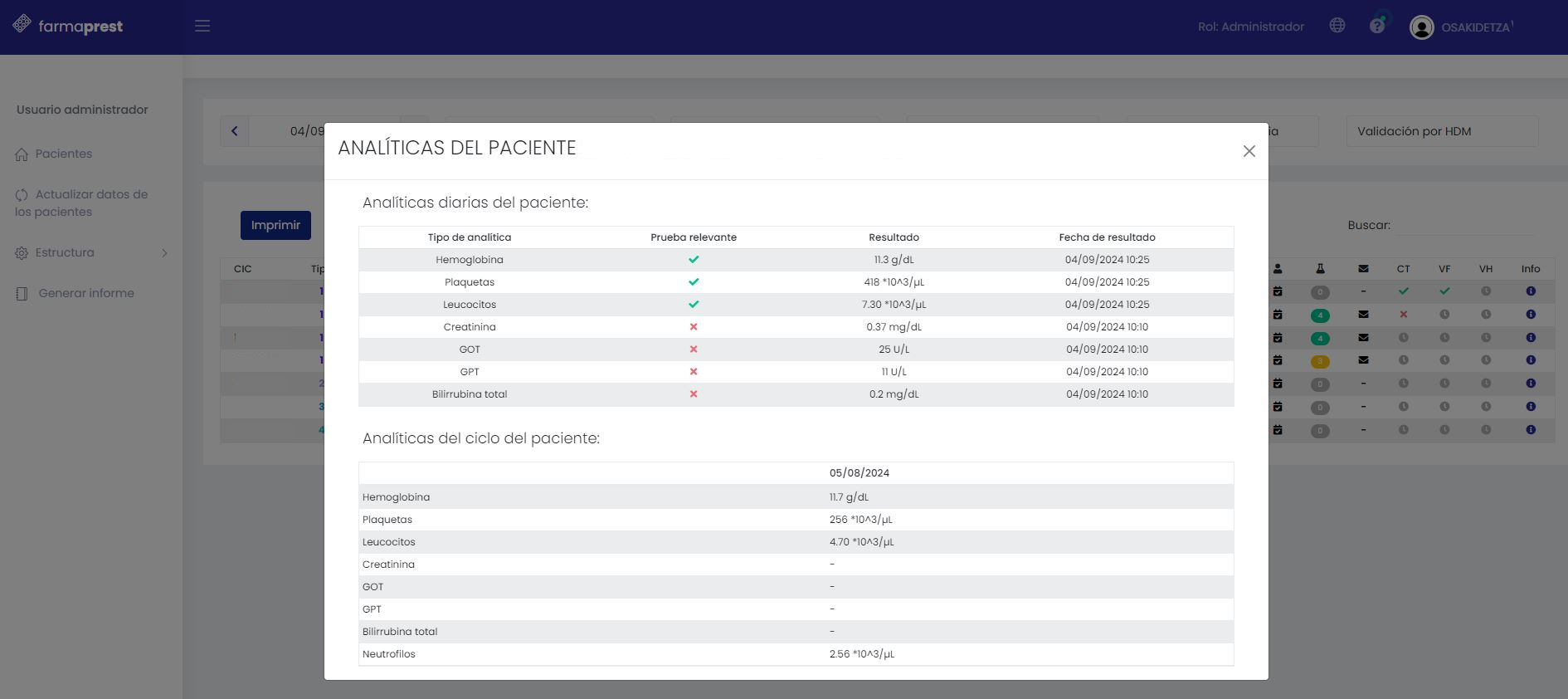Go to the previous date with the left arrow

235,131
